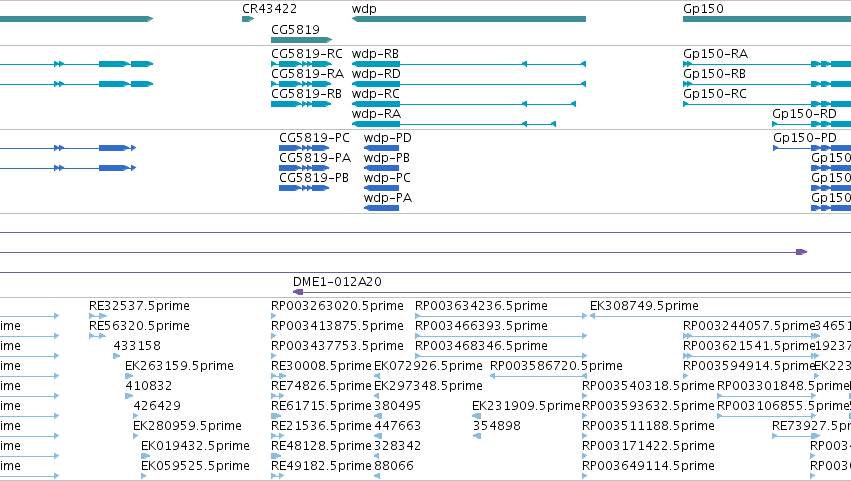Click protein CG5819-PA
This screenshot has height=481, width=851.
click(x=304, y=168)
